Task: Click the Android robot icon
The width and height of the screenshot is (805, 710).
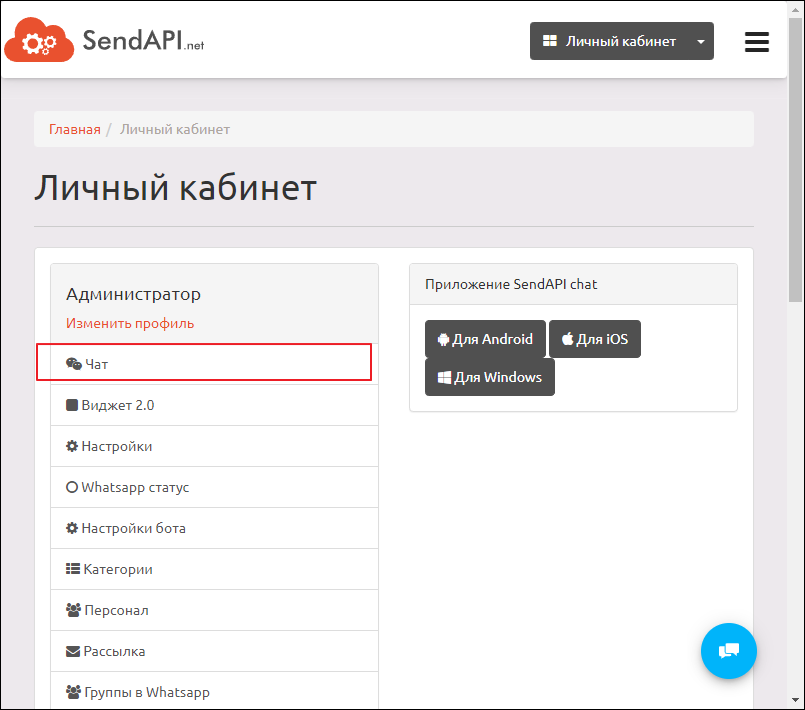Action: pyautogui.click(x=444, y=340)
